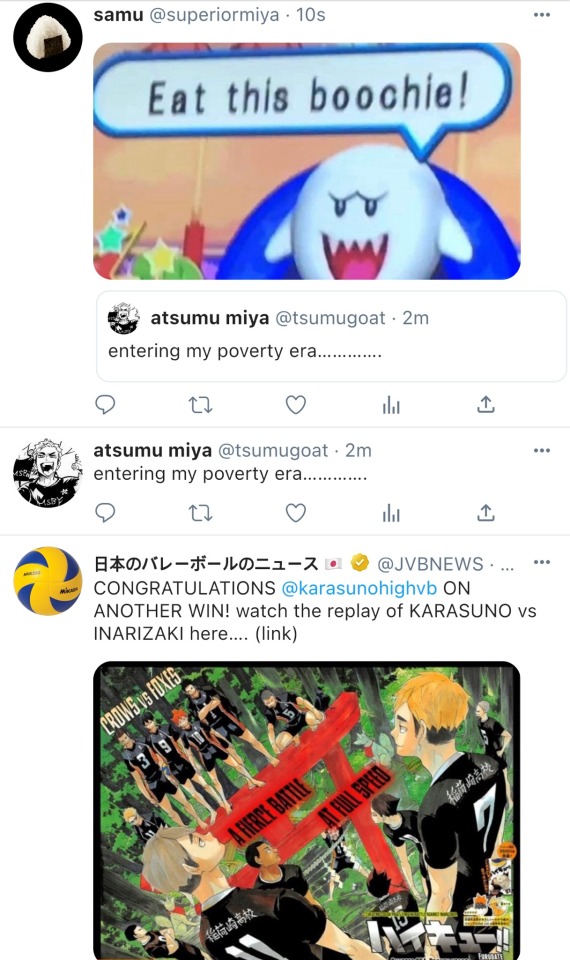Open more options for atsumu miya's tweet
This screenshot has height=960, width=570.
tap(542, 451)
